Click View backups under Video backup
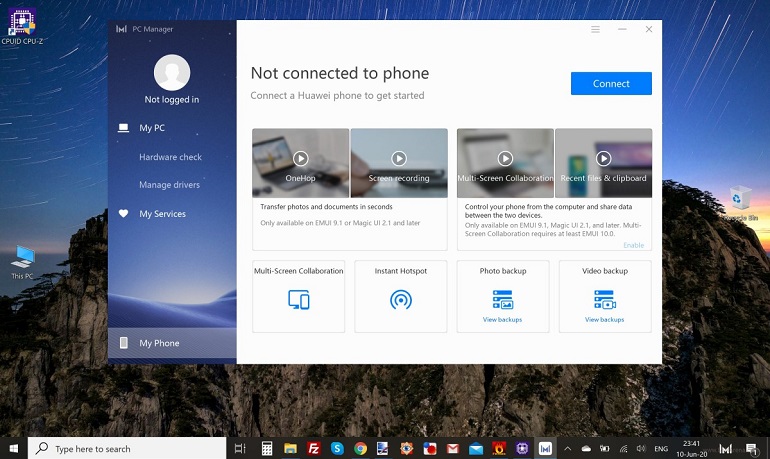This screenshot has height=459, width=770. click(x=604, y=320)
